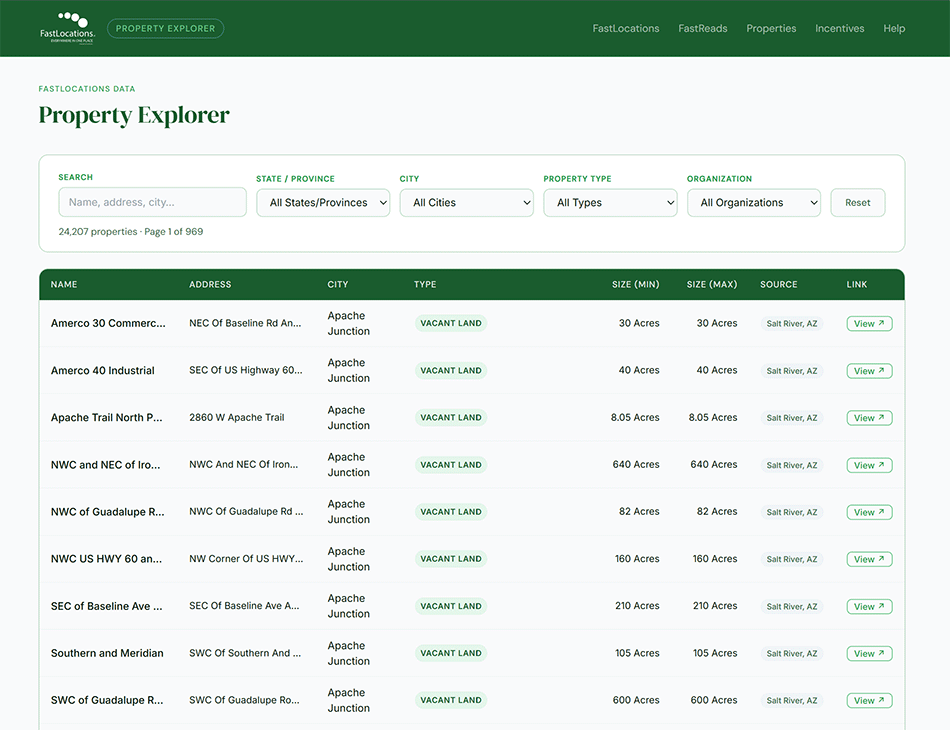Expand the All Types dropdown
This screenshot has width=950, height=730.
[610, 203]
